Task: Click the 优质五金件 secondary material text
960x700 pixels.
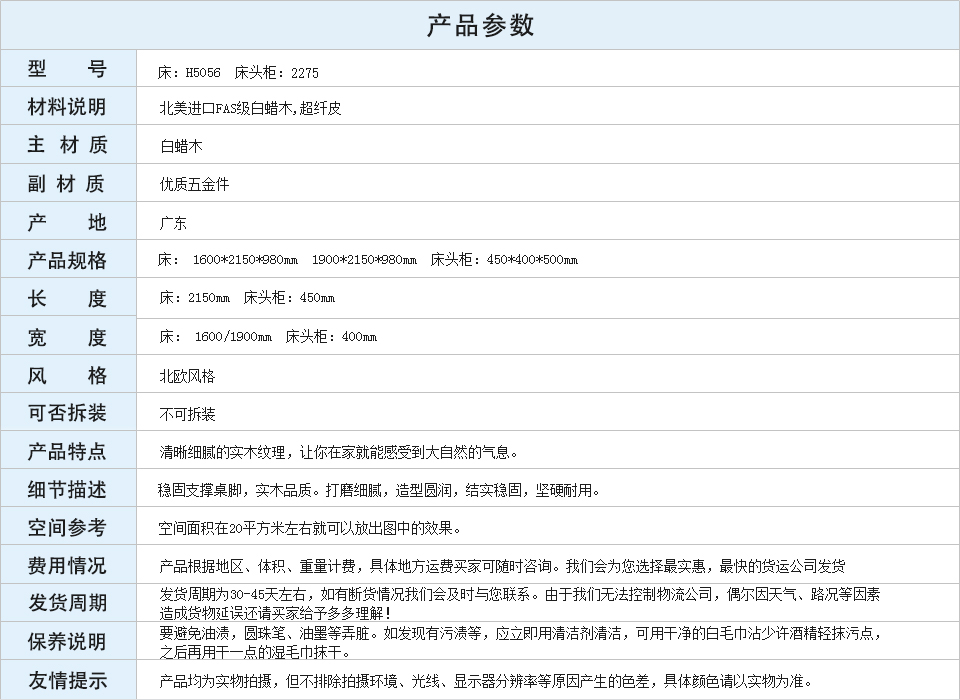Action: click(x=194, y=184)
